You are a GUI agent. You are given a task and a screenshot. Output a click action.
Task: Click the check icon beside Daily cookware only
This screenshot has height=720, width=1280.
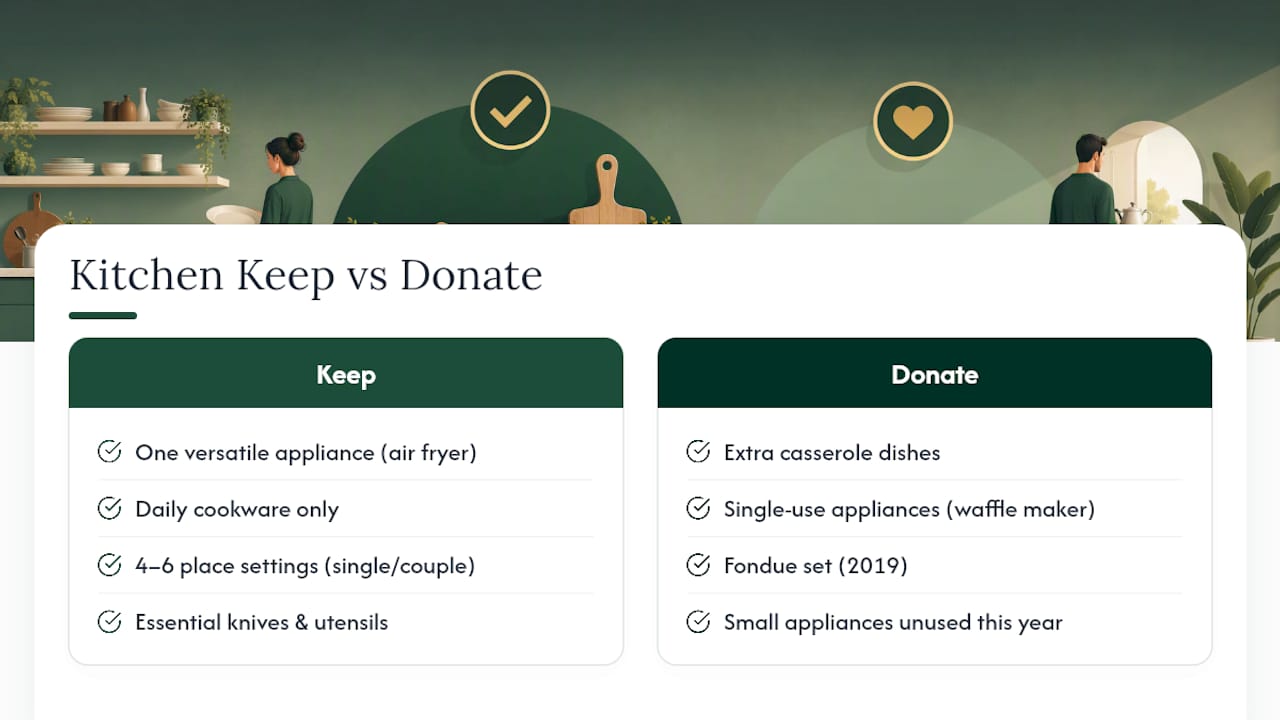coord(109,509)
